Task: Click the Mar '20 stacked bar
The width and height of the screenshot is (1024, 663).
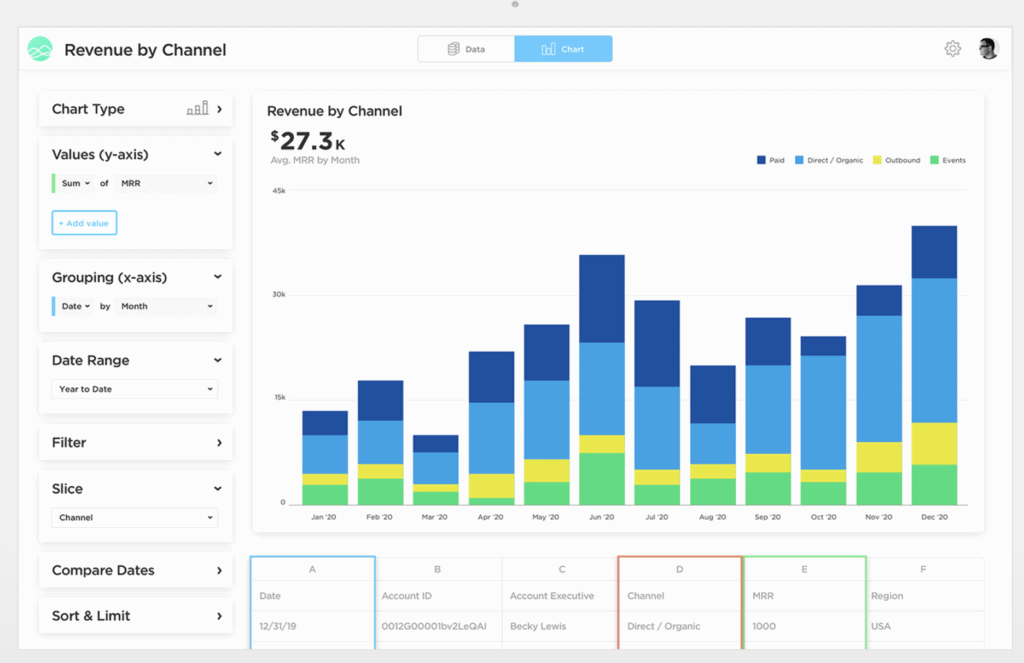Action: (436, 470)
